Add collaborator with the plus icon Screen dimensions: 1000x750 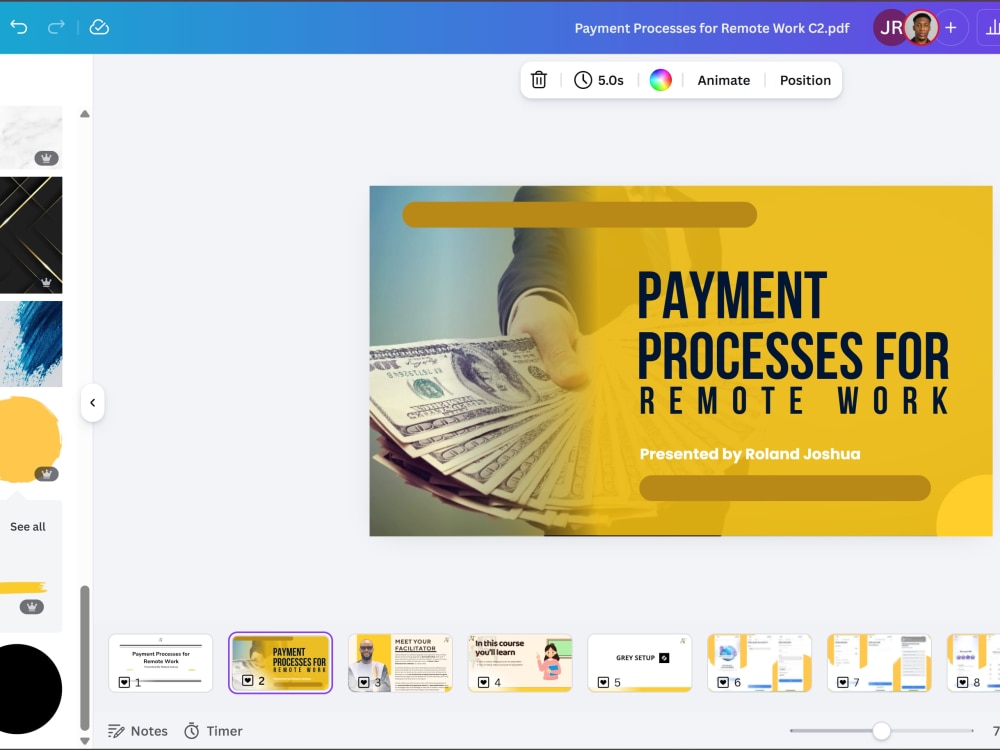pos(951,27)
